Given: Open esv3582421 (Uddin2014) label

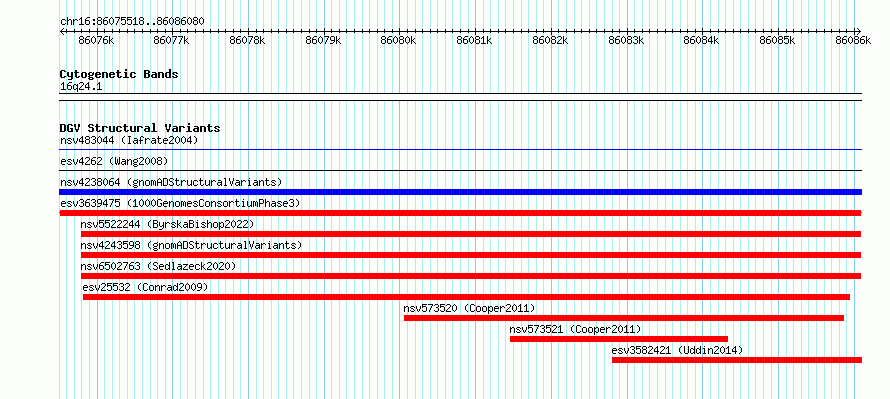Looking at the screenshot, I should 677,350.
